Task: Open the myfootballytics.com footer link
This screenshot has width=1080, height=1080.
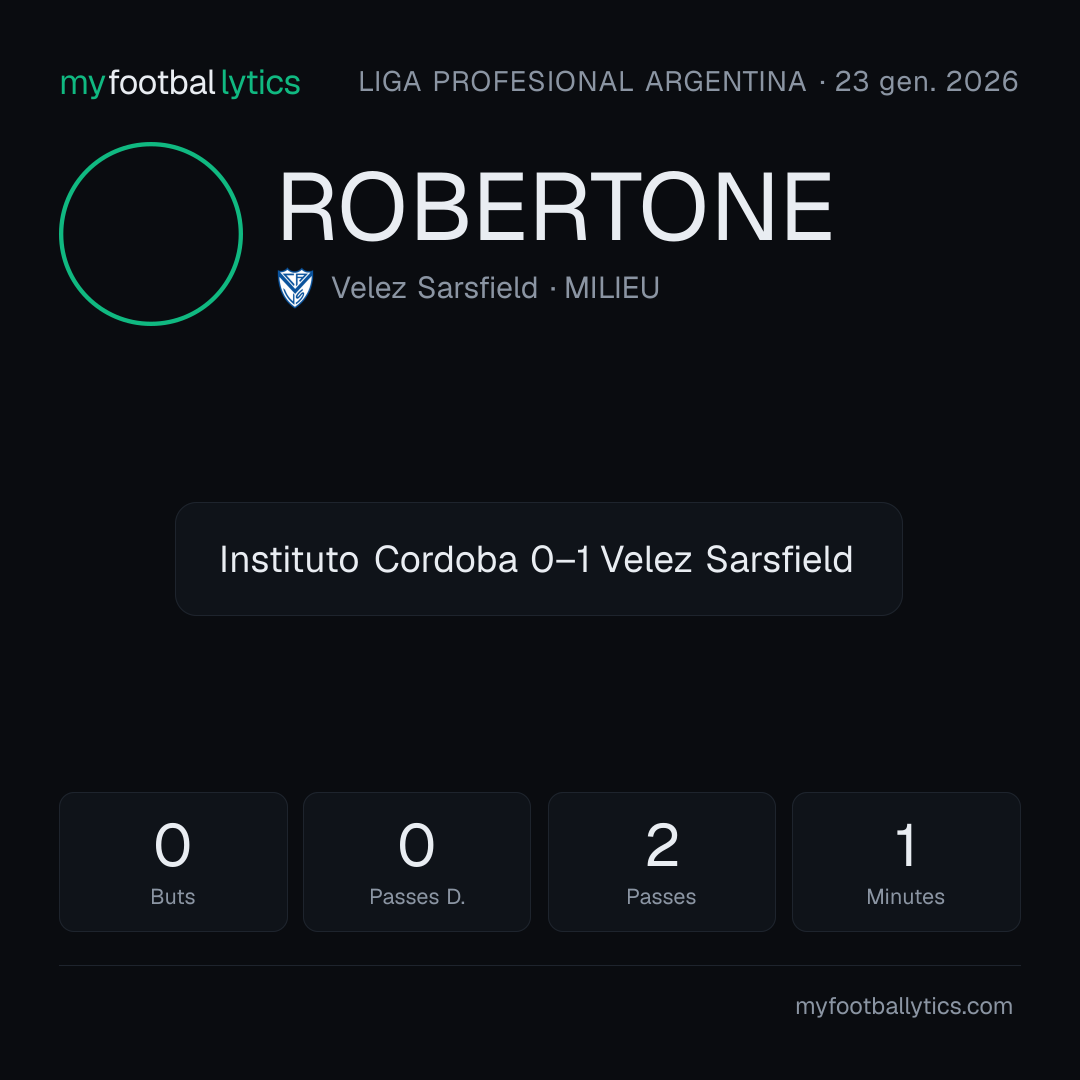Action: 904,1006
